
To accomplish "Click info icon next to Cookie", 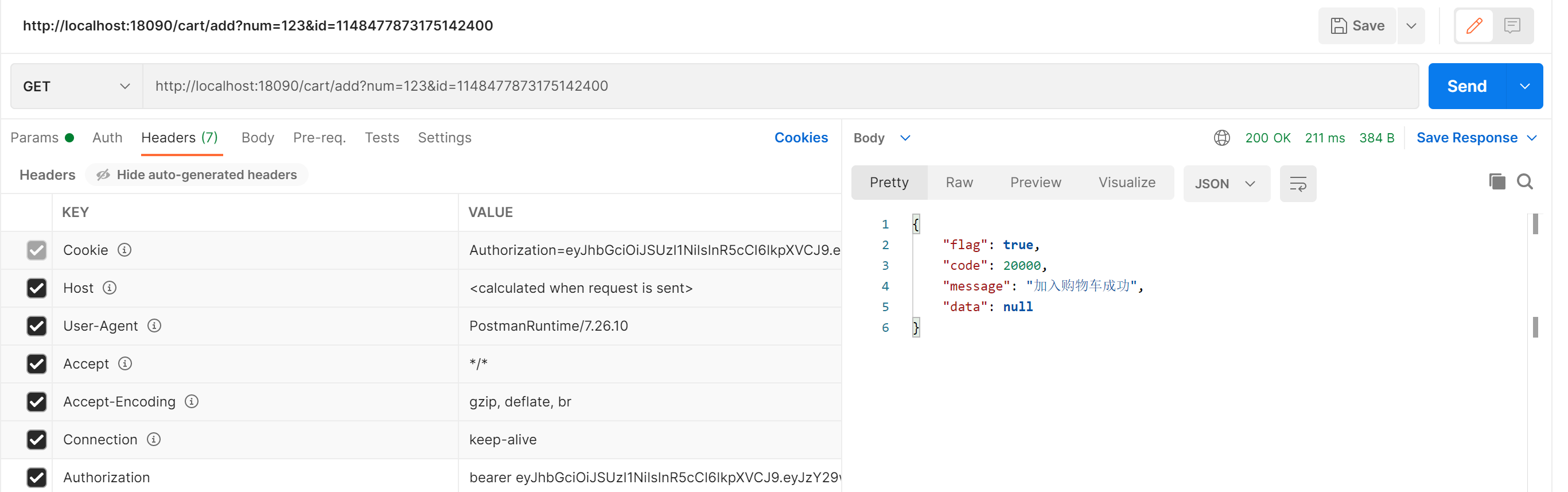I will 124,250.
